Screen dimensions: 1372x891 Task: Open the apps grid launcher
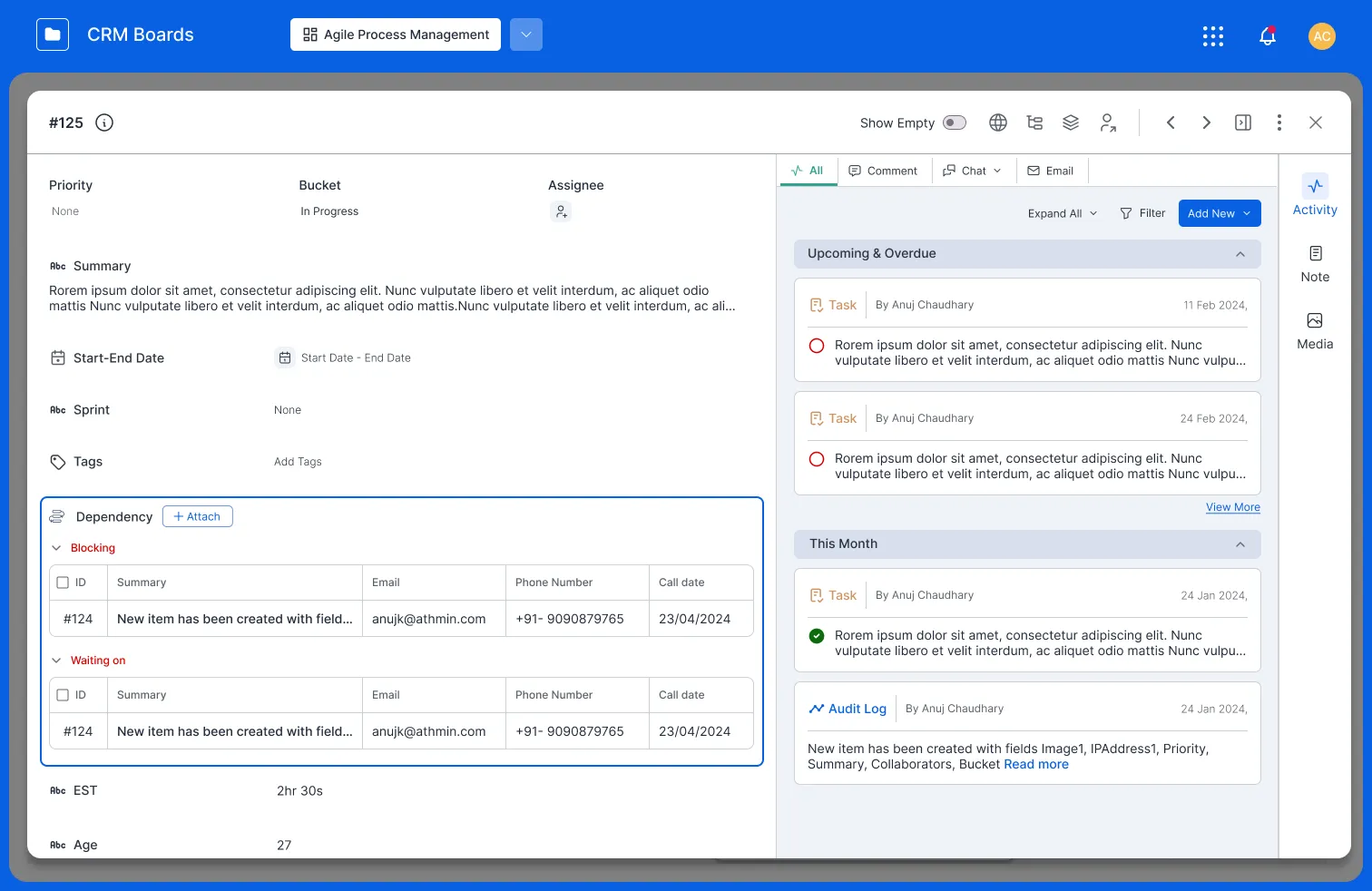[x=1213, y=35]
